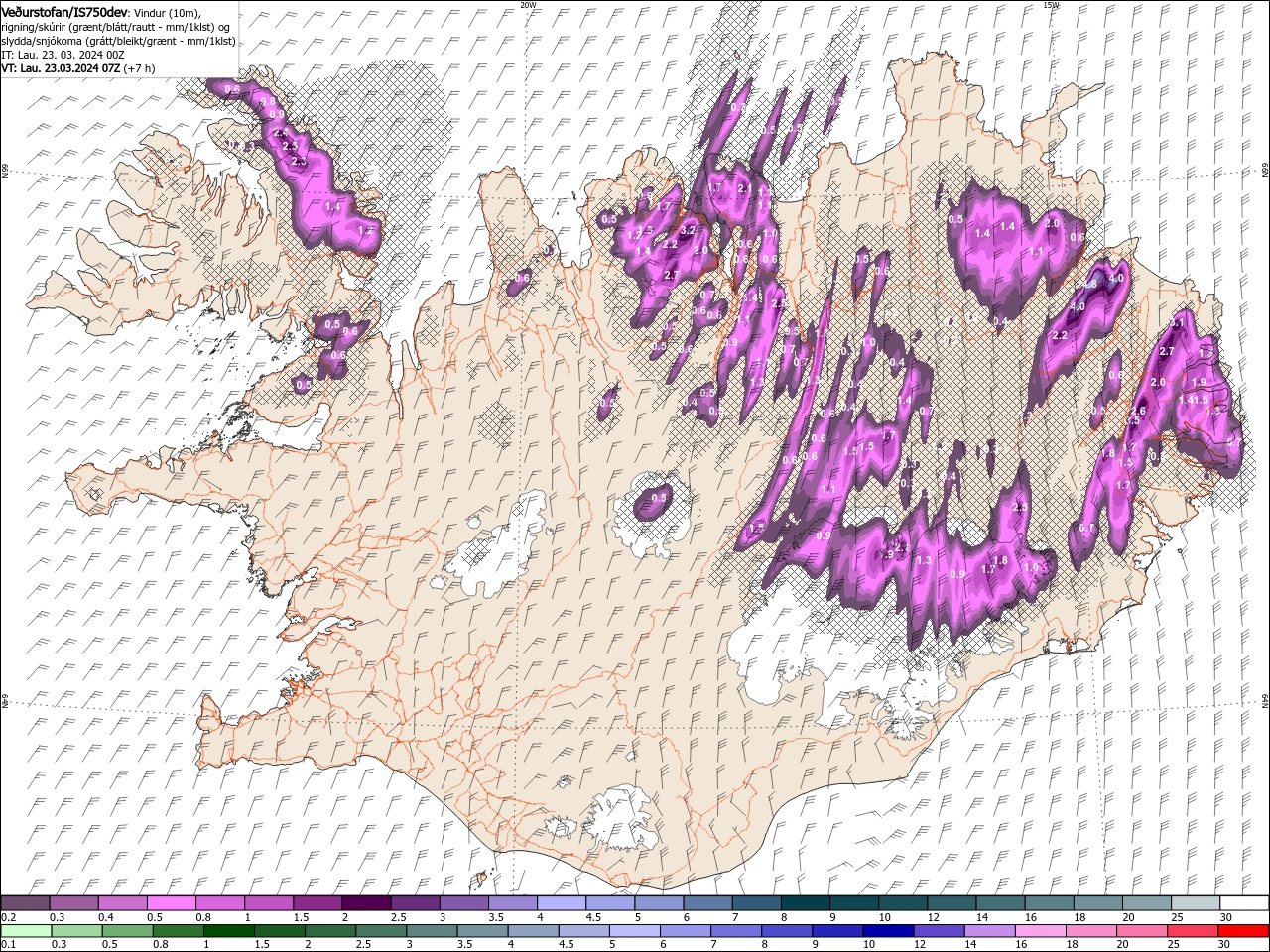
Task: Click the dark teal top-row swatch between 8 and 9
Action: (804, 903)
